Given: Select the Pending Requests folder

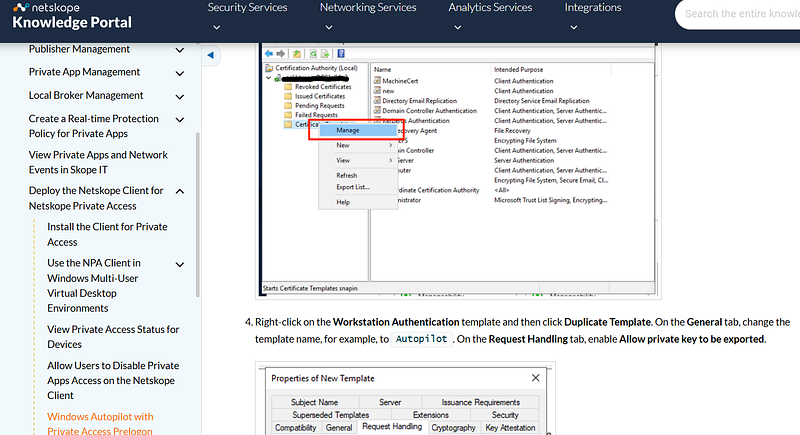Looking at the screenshot, I should [314, 106].
